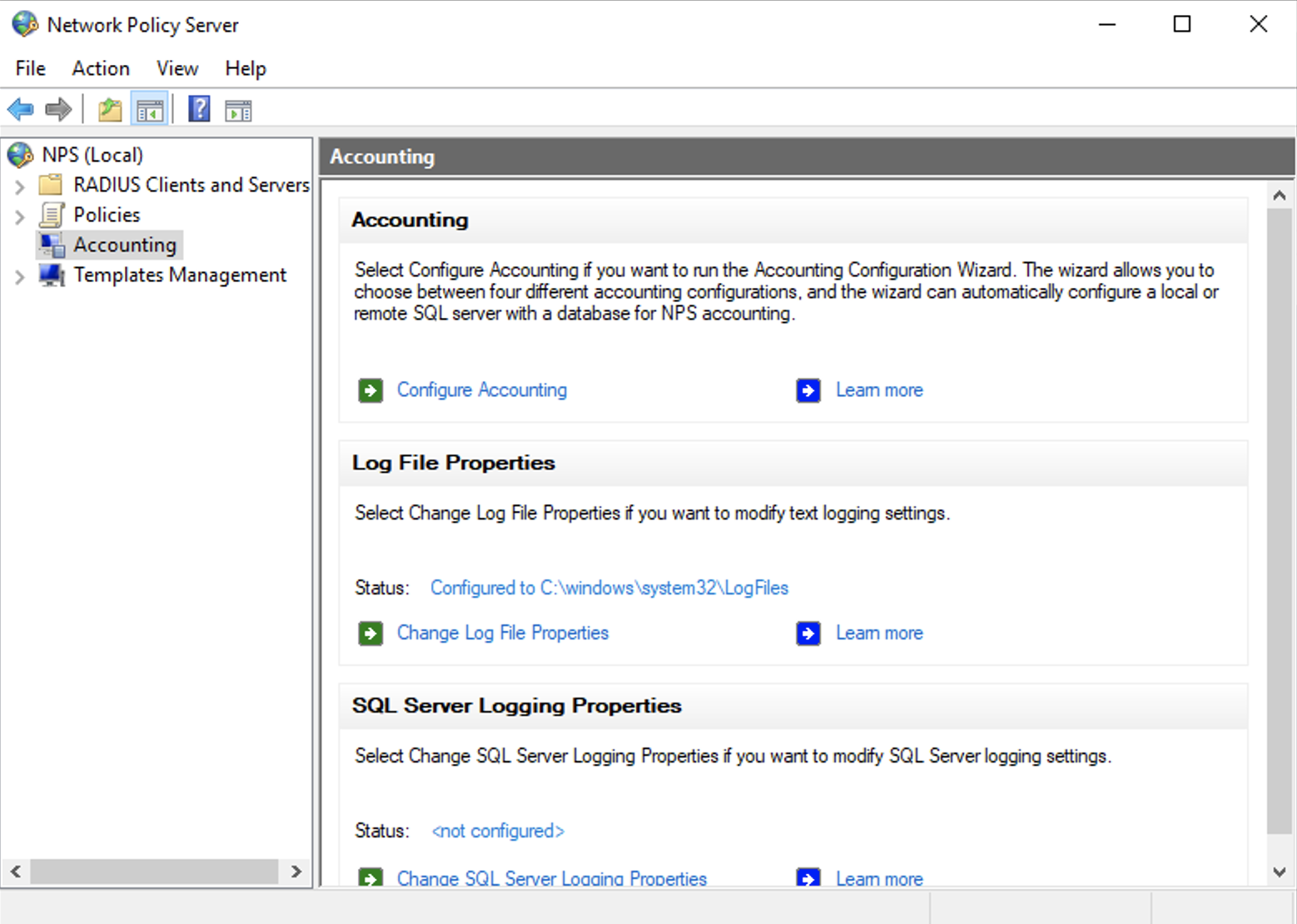Click blue arrow icon in SQL Server Logging section

pyautogui.click(x=808, y=877)
